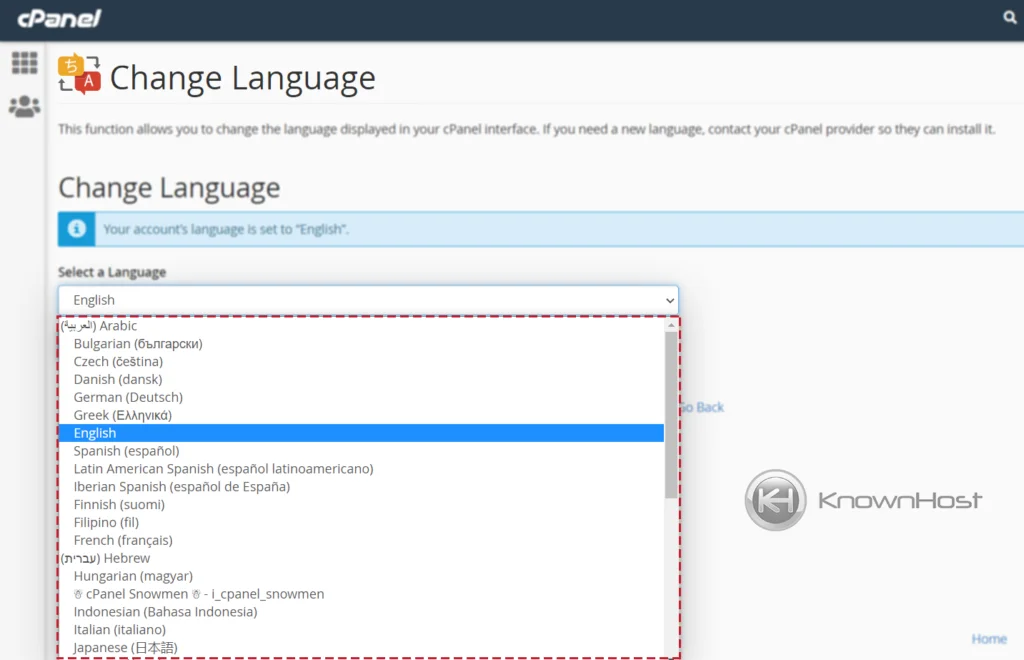1024x660 pixels.
Task: Pick German (Deutsch) from list
Action: (x=361, y=397)
